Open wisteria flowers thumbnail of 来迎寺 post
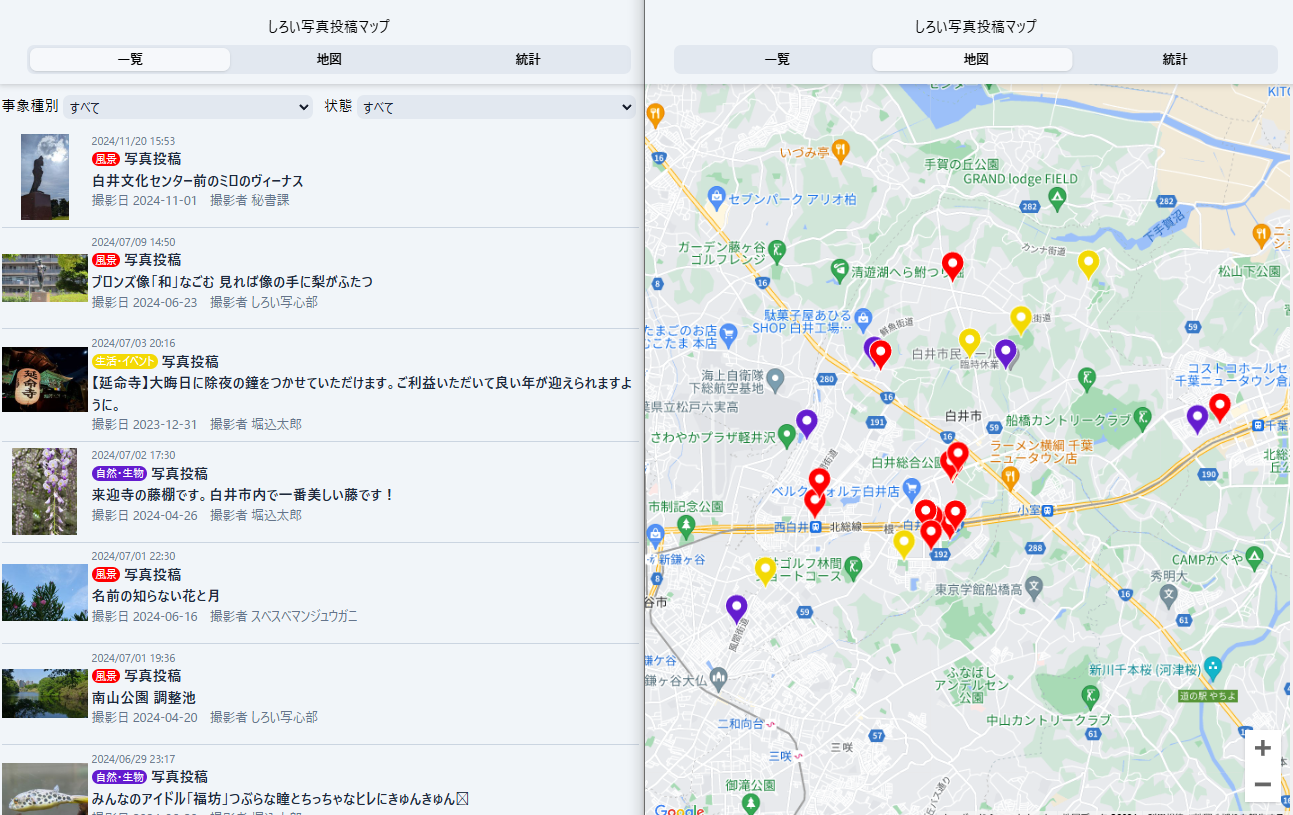 [x=45, y=491]
